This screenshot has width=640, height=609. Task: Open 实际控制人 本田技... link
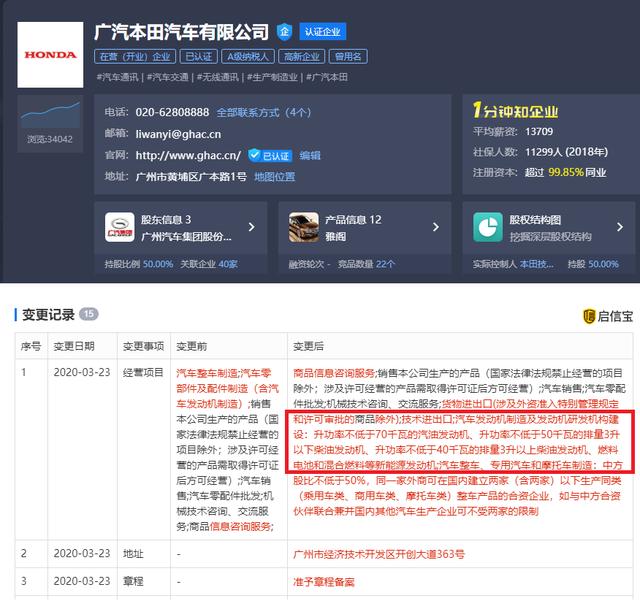tap(513, 264)
